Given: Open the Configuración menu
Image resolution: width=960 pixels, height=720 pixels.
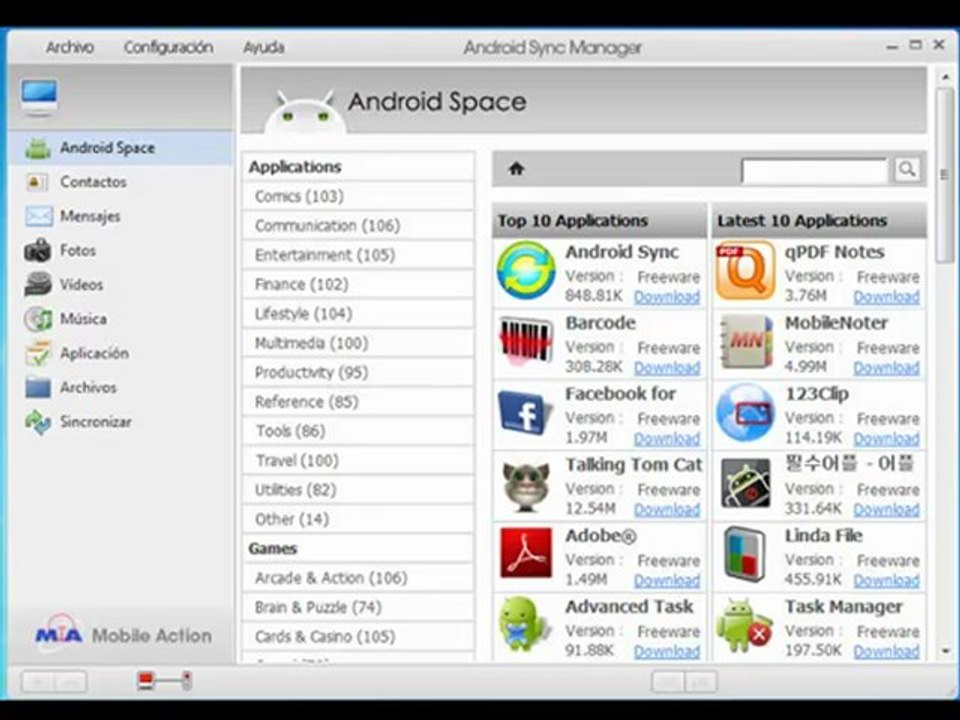Looking at the screenshot, I should click(x=168, y=47).
